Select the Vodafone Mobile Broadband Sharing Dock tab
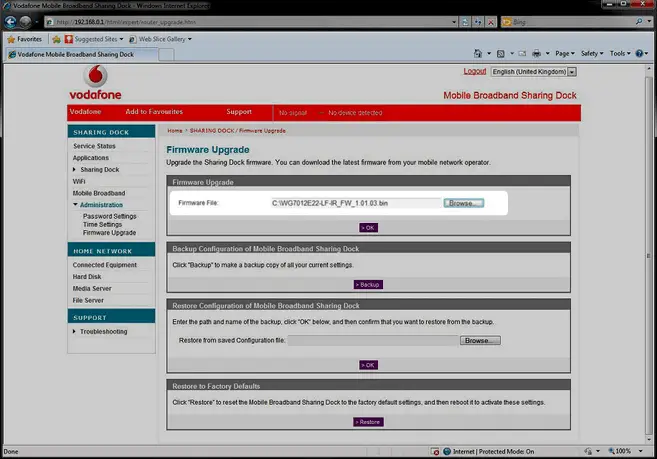The height and width of the screenshot is (459, 657). coord(82,54)
